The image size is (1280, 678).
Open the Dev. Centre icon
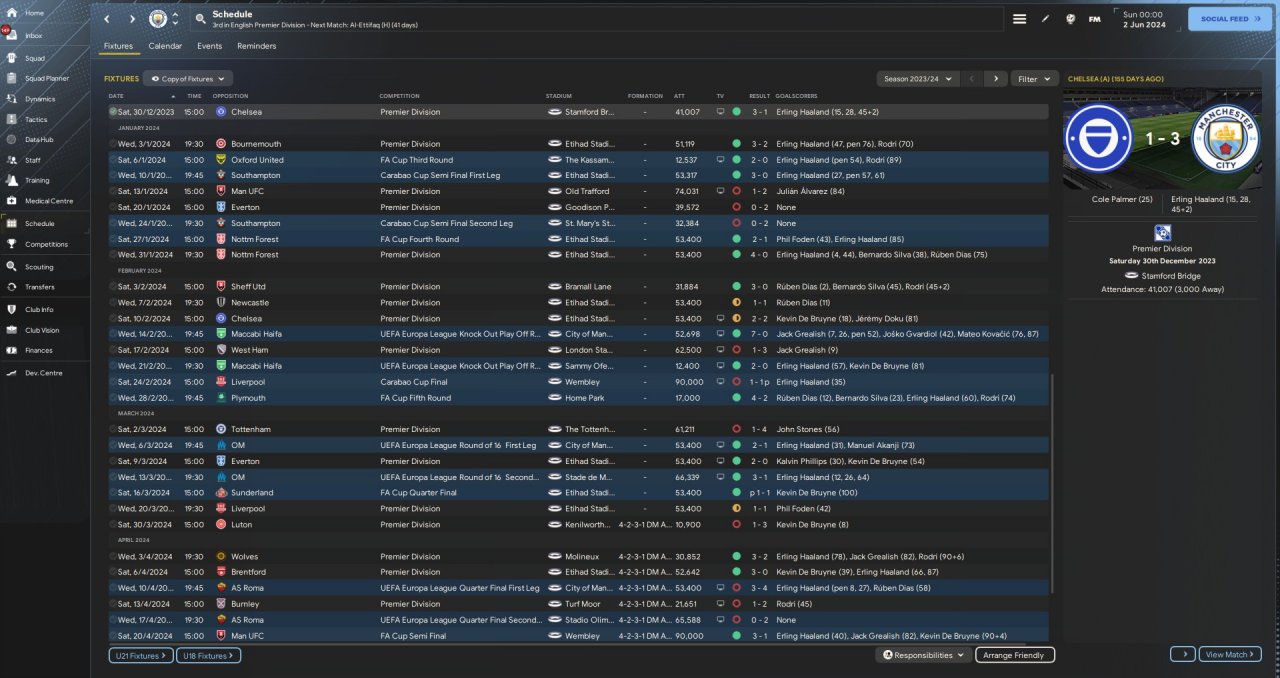pyautogui.click(x=11, y=373)
